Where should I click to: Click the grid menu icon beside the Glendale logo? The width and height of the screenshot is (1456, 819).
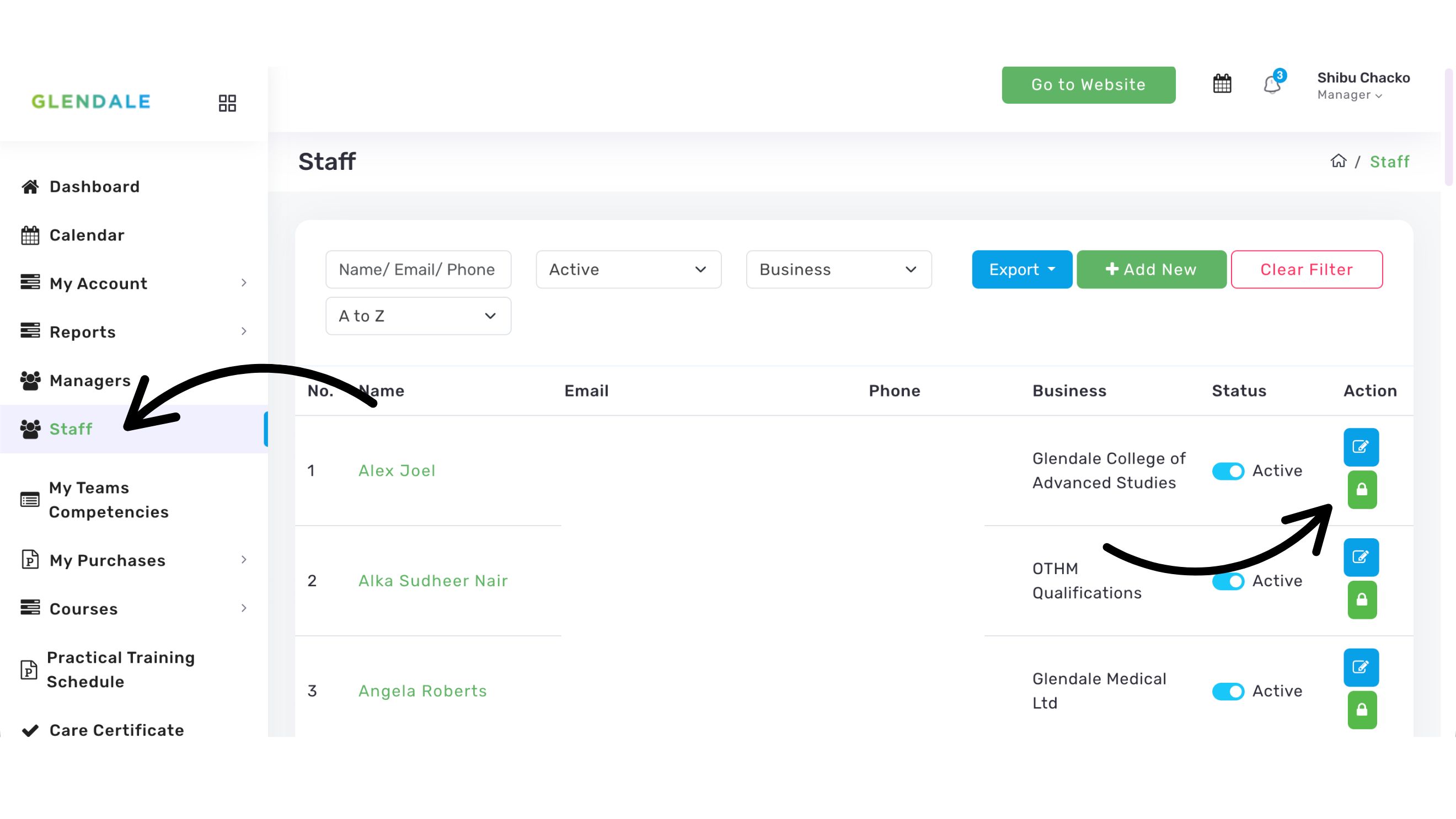(x=227, y=103)
